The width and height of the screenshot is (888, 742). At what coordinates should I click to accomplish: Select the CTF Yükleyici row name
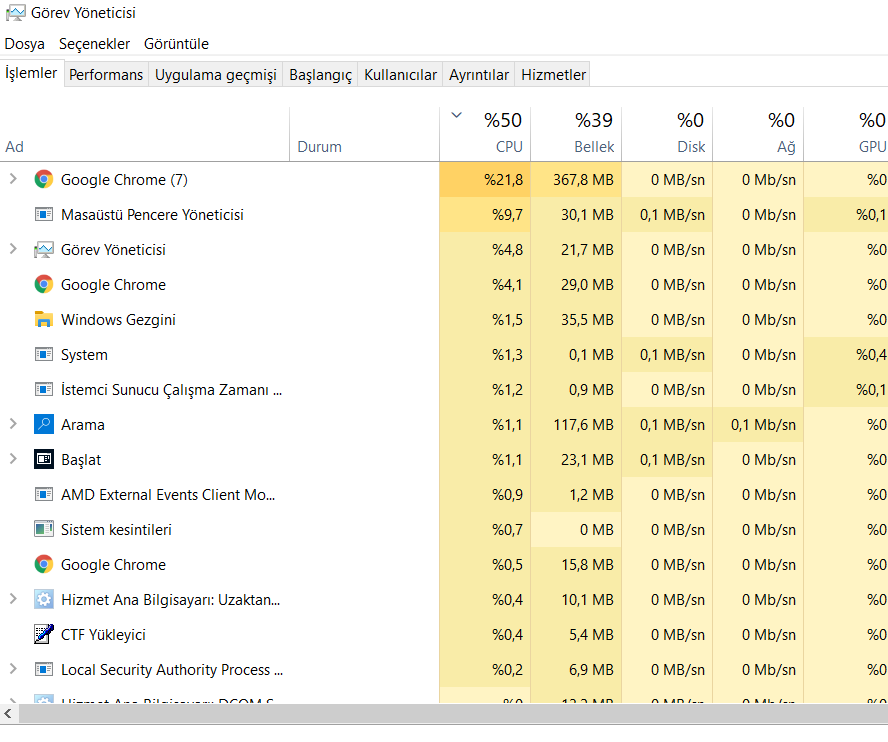click(103, 634)
